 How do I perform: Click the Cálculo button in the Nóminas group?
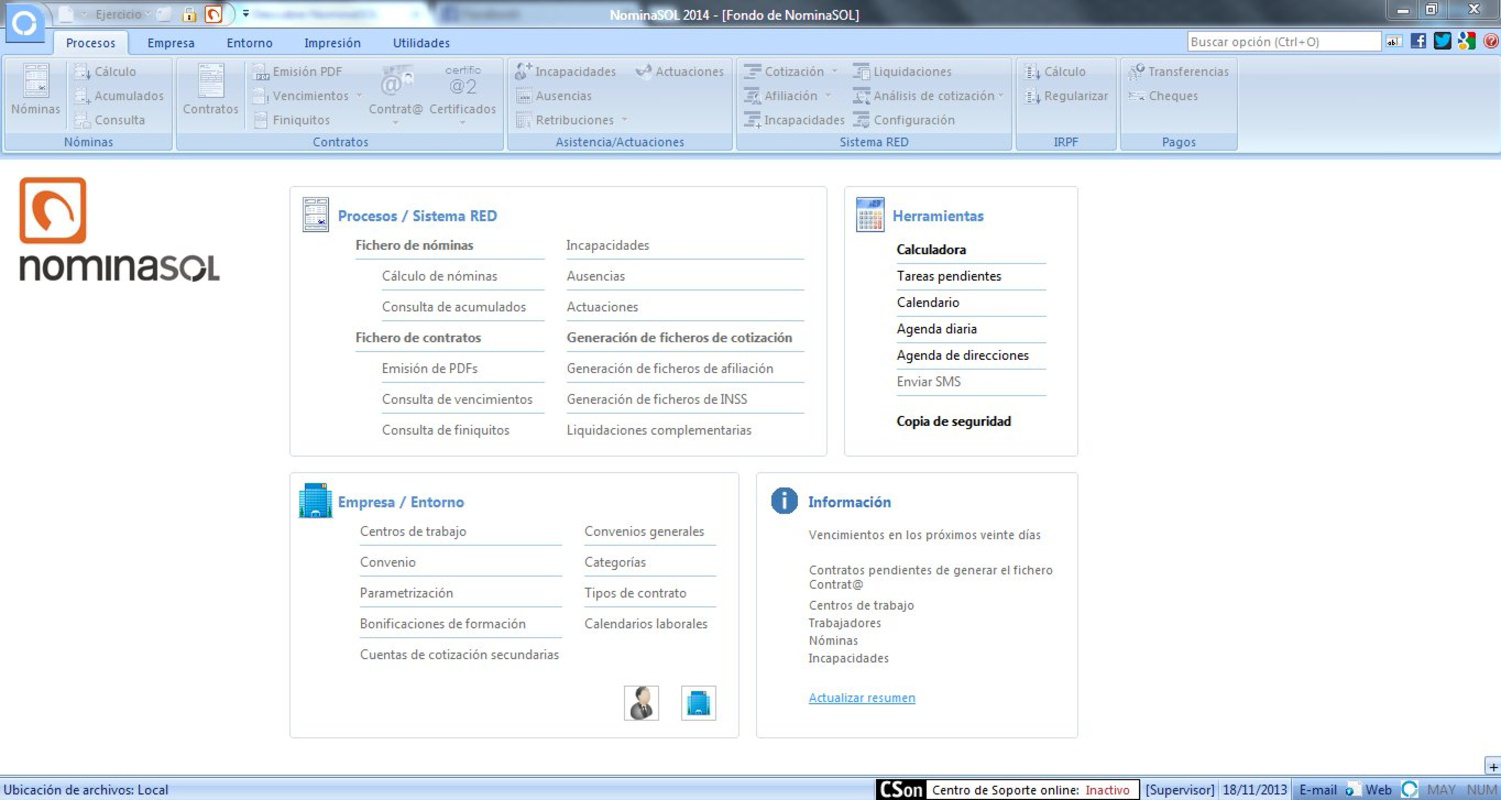(x=105, y=72)
